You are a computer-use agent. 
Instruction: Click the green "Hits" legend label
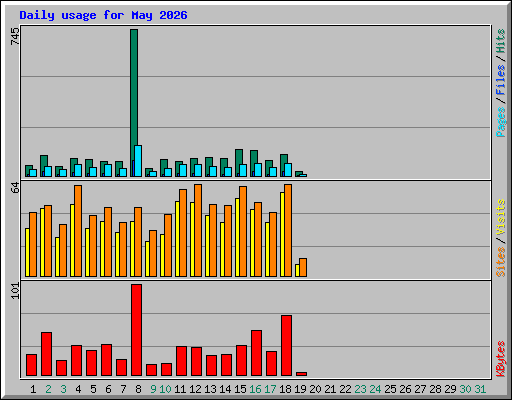point(501,41)
